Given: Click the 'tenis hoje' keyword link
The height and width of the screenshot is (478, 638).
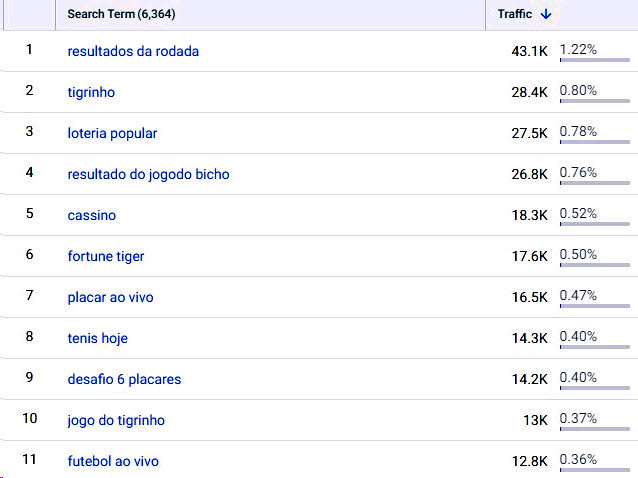Looking at the screenshot, I should pos(97,338).
